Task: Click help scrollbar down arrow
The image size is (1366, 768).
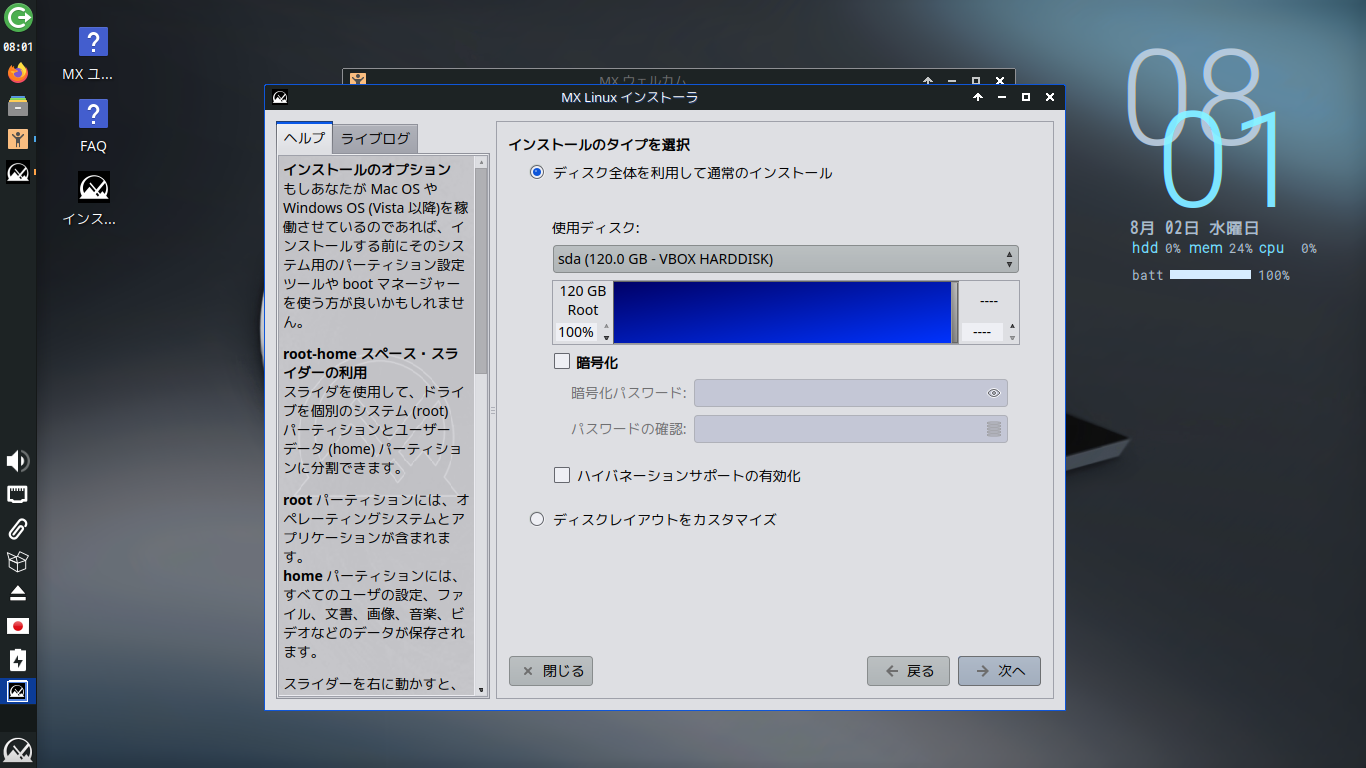Action: pyautogui.click(x=481, y=690)
